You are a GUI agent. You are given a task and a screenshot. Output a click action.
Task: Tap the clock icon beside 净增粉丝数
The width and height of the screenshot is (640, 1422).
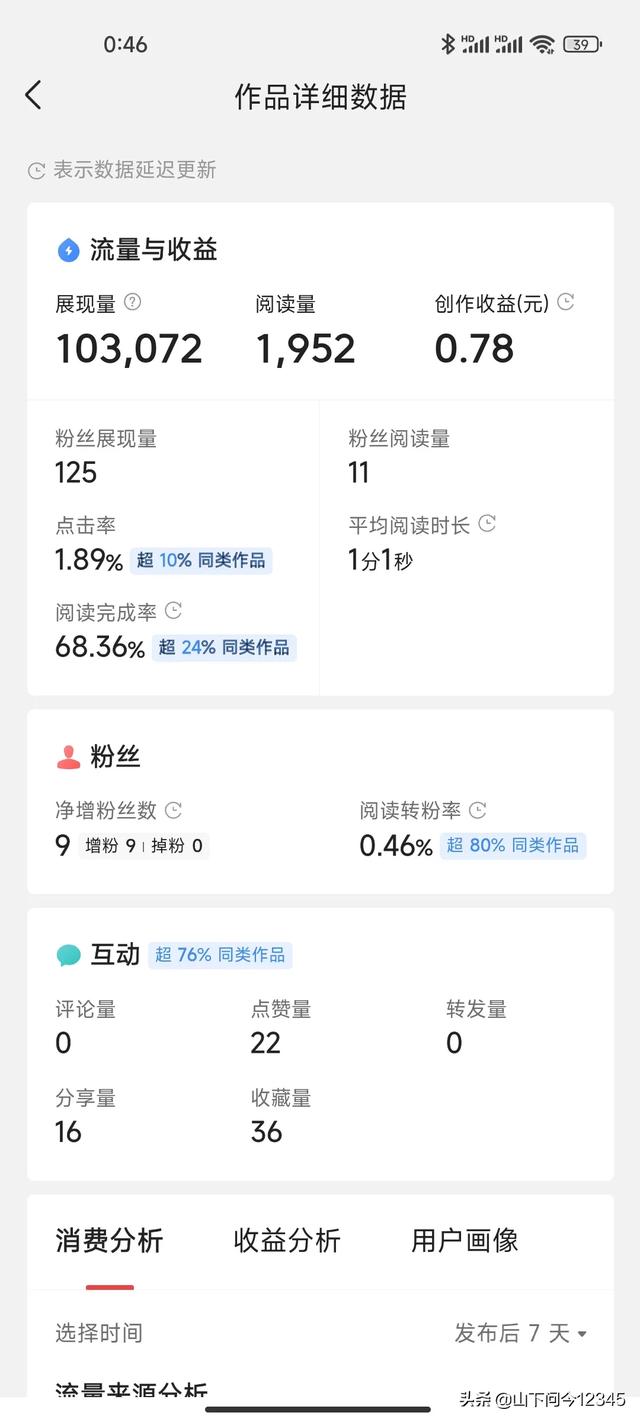(x=173, y=809)
